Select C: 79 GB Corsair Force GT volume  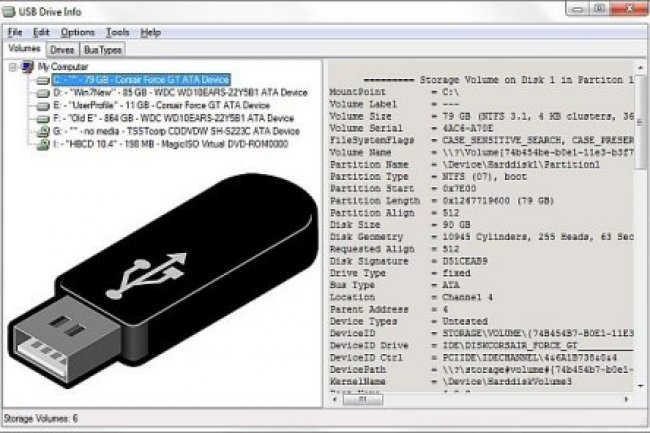pyautogui.click(x=141, y=80)
